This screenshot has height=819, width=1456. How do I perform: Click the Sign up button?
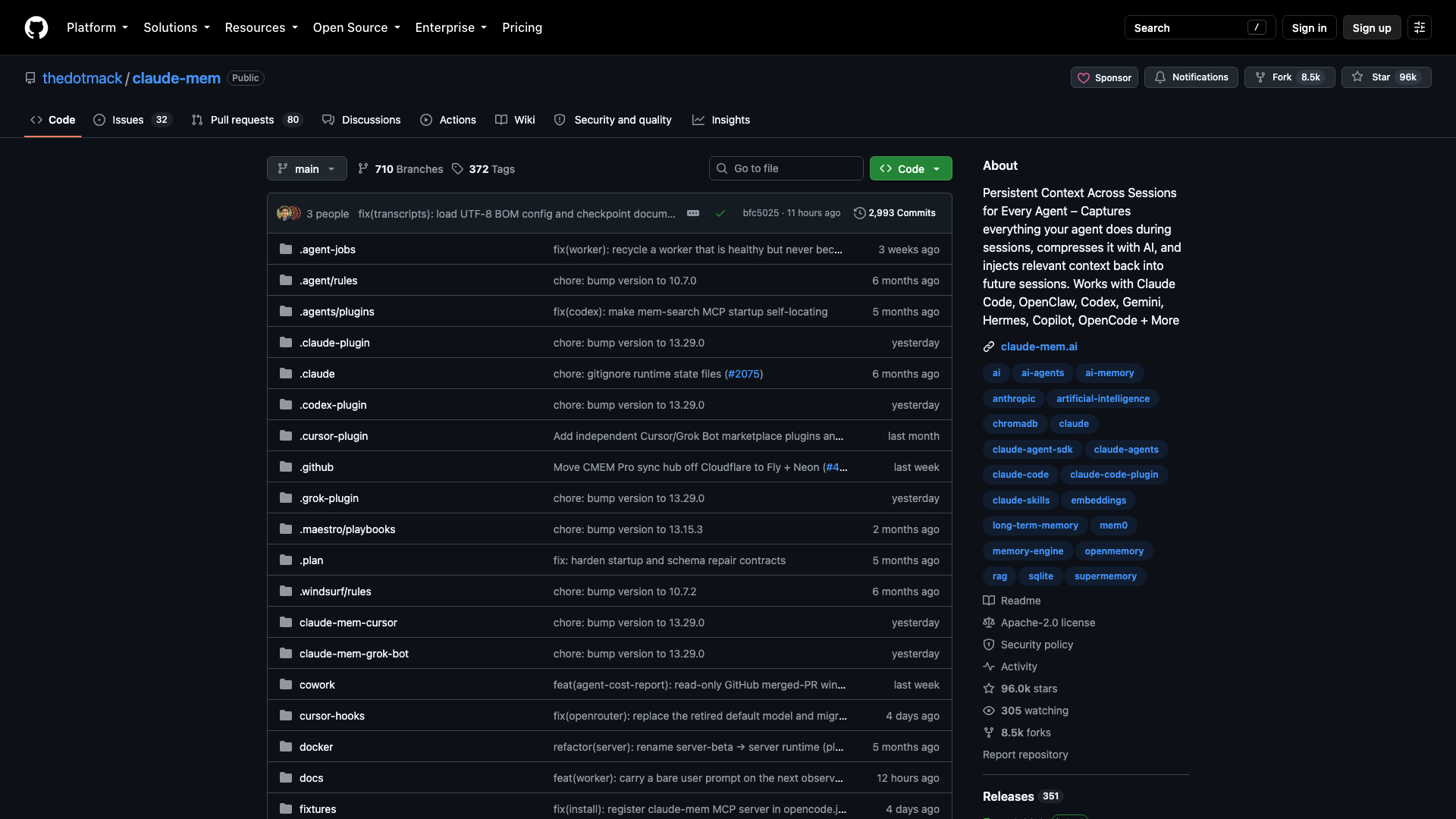click(1372, 27)
